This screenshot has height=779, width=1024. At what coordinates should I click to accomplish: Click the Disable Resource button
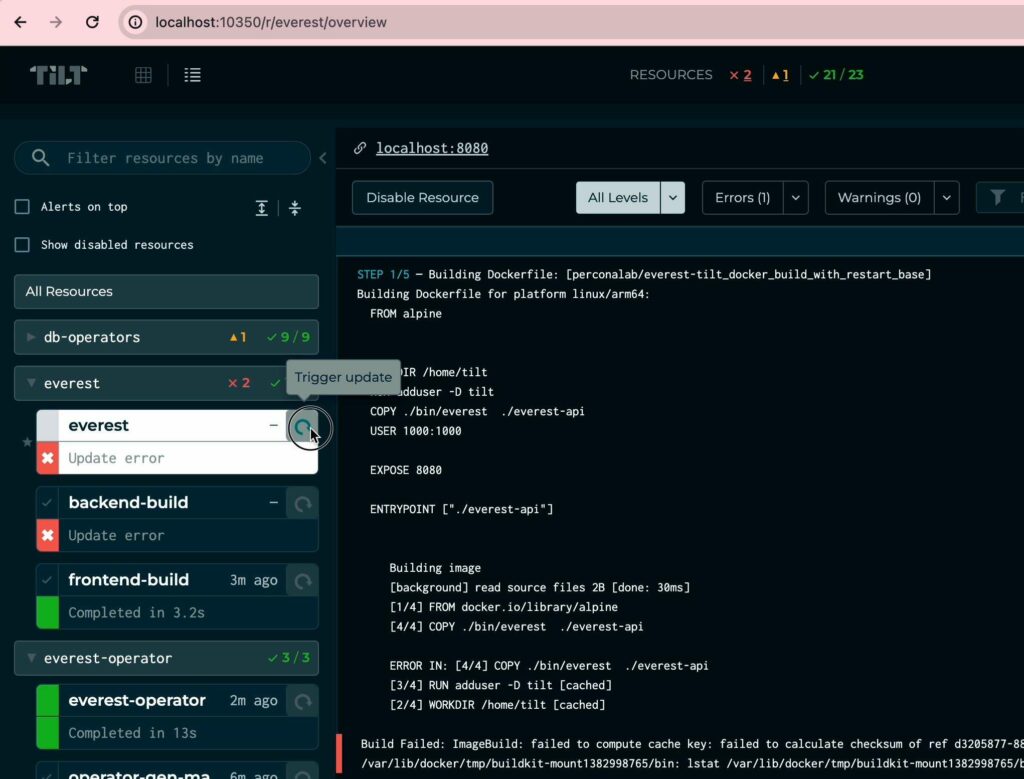pos(422,197)
